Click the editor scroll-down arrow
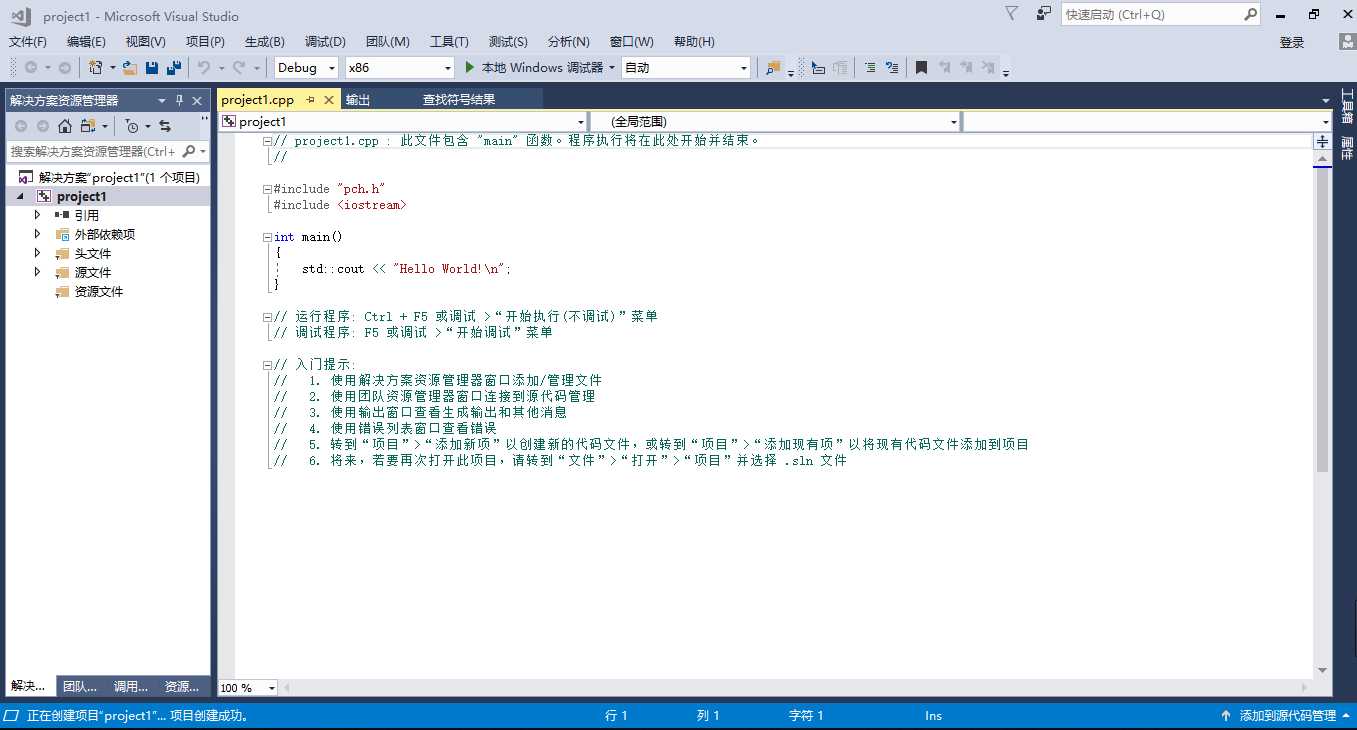This screenshot has width=1357, height=730. pyautogui.click(x=1323, y=670)
